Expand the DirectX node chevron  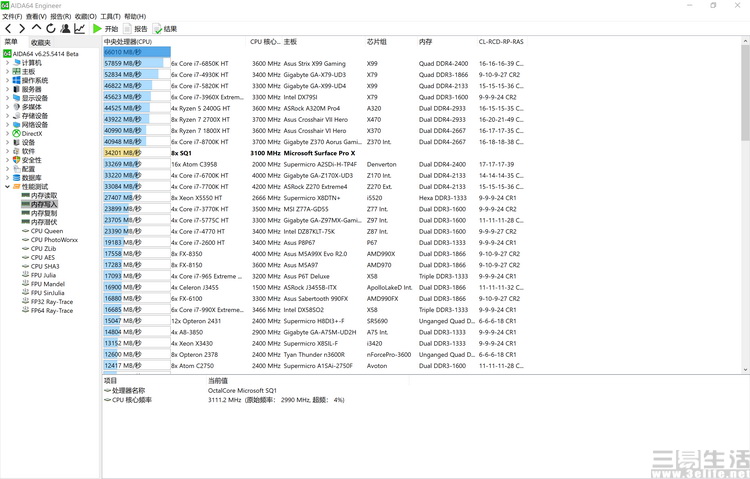pyautogui.click(x=7, y=134)
